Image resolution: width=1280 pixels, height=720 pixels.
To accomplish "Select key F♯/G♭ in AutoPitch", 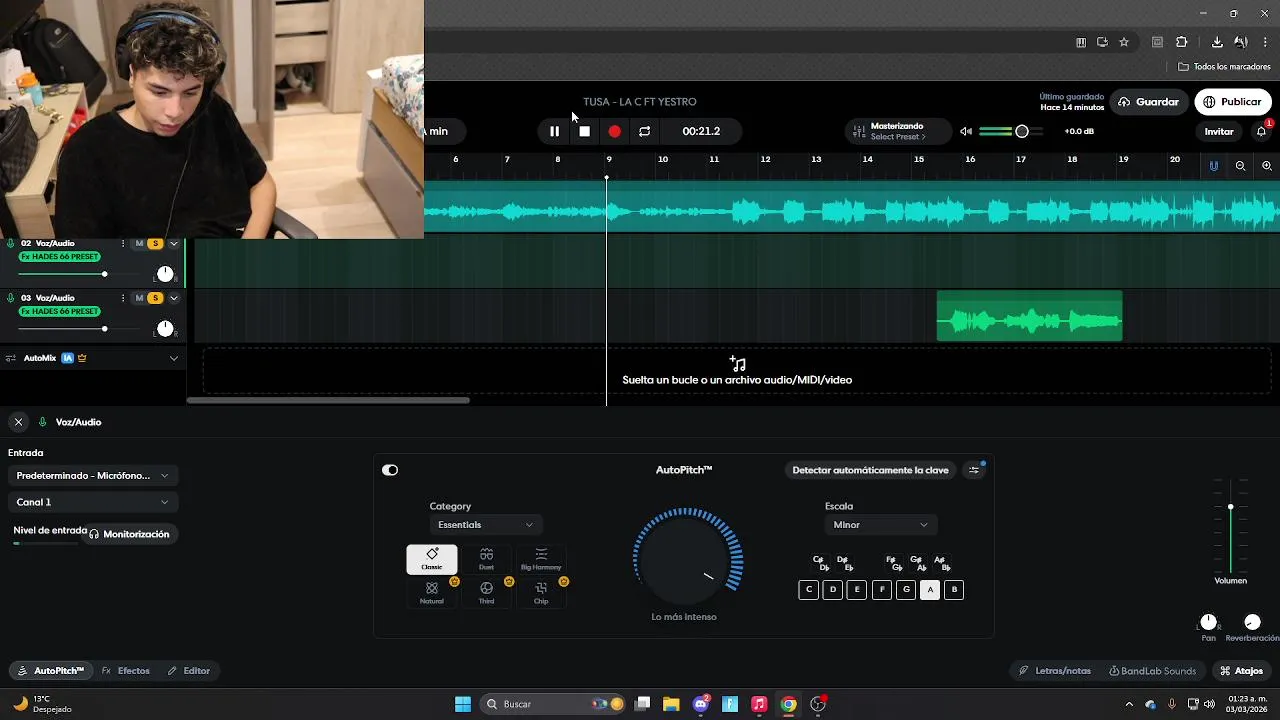I will click(x=893, y=564).
